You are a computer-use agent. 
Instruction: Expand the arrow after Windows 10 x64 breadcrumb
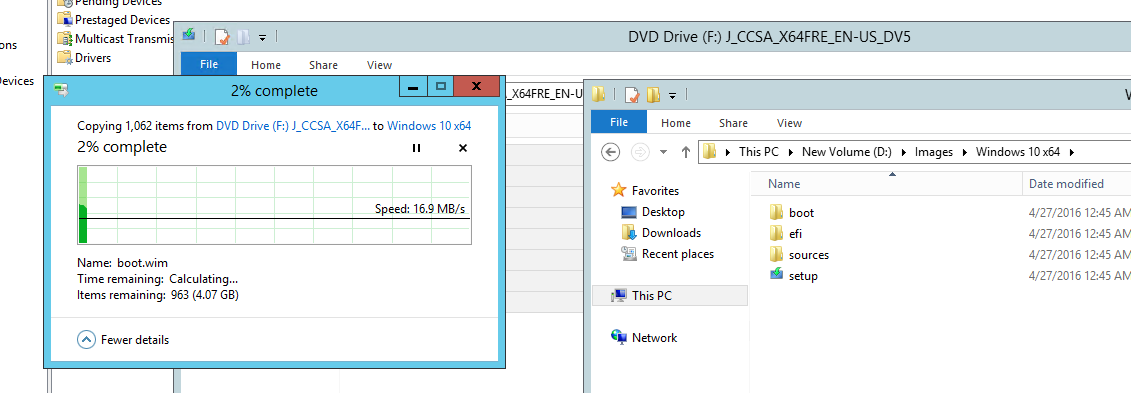click(1072, 152)
